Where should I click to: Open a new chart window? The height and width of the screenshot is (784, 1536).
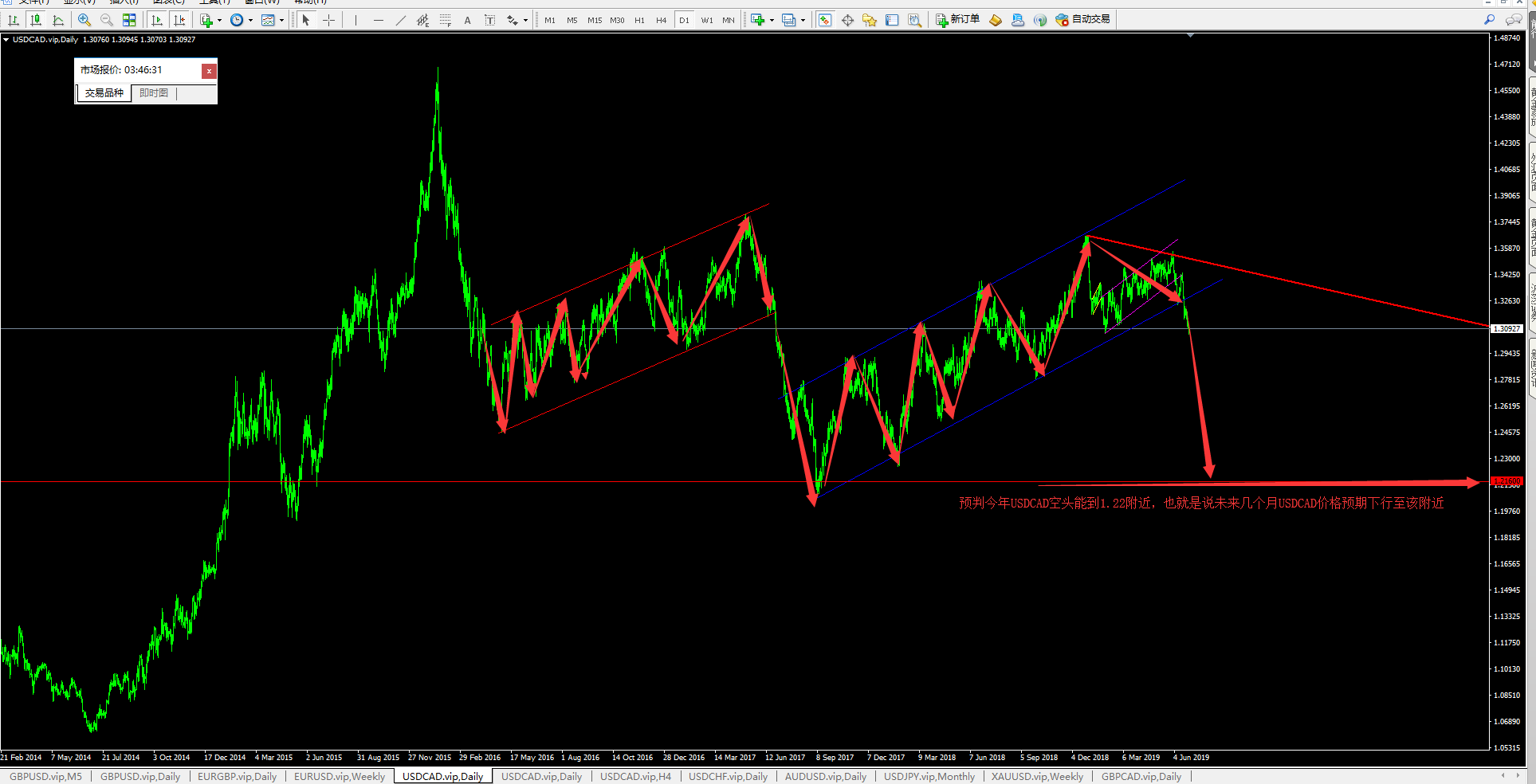758,20
